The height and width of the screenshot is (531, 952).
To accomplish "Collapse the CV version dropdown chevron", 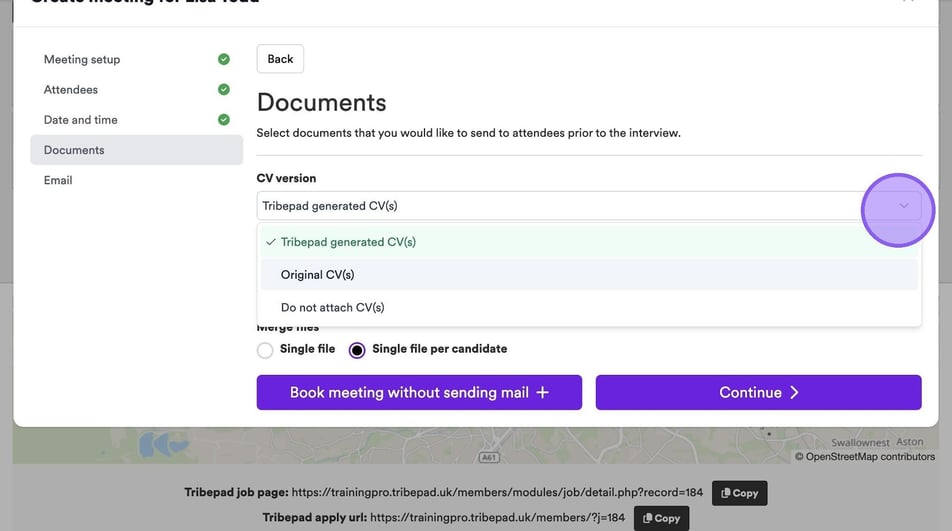I will 903,206.
